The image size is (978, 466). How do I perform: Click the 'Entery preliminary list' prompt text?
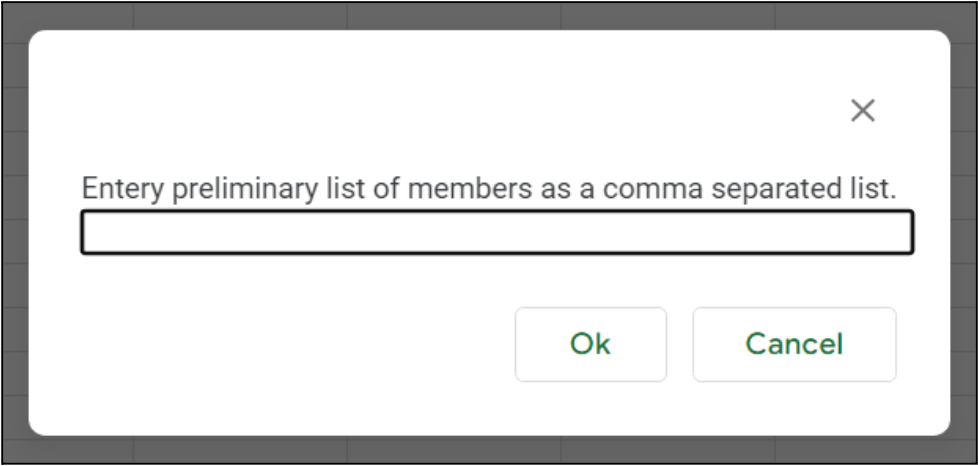pyautogui.click(x=488, y=188)
